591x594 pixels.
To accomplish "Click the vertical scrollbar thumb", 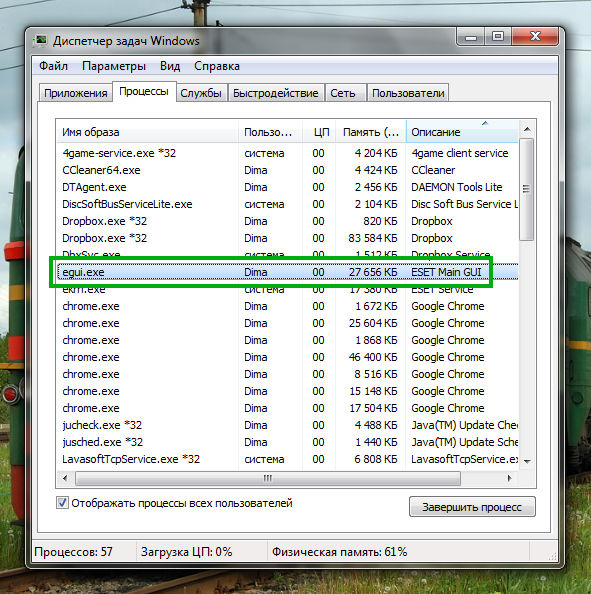I will [526, 189].
